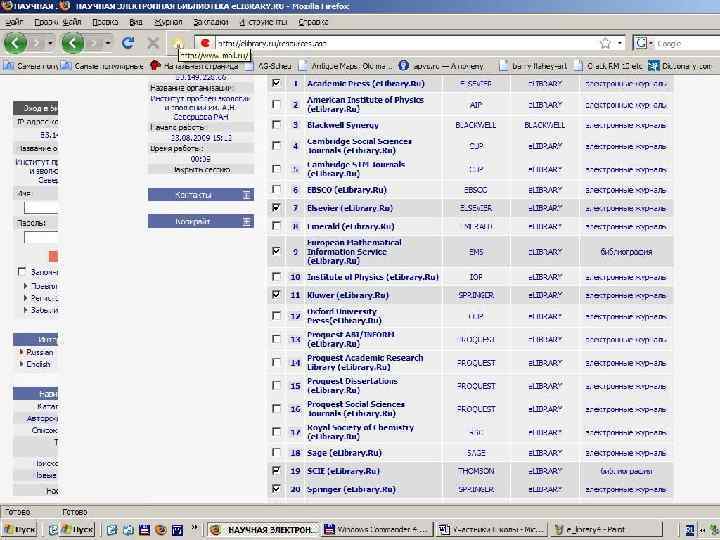This screenshot has height=540, width=720.
Task: Open the Elsevier (eLibrary.Ru) link
Action: pos(350,208)
